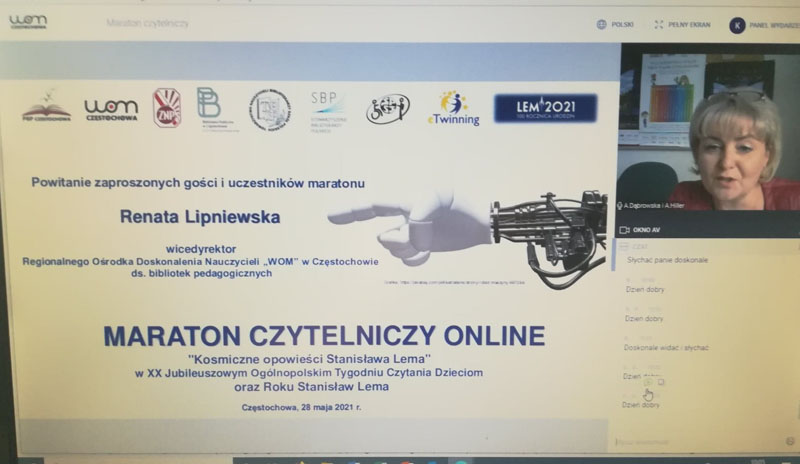The image size is (800, 464).
Task: Click the full screen arrows icon
Action: pos(659,24)
